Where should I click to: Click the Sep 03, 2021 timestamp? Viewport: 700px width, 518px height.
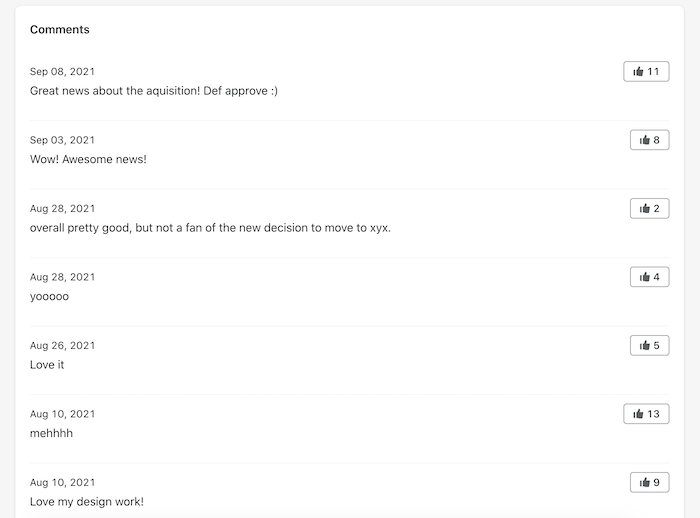click(x=62, y=140)
